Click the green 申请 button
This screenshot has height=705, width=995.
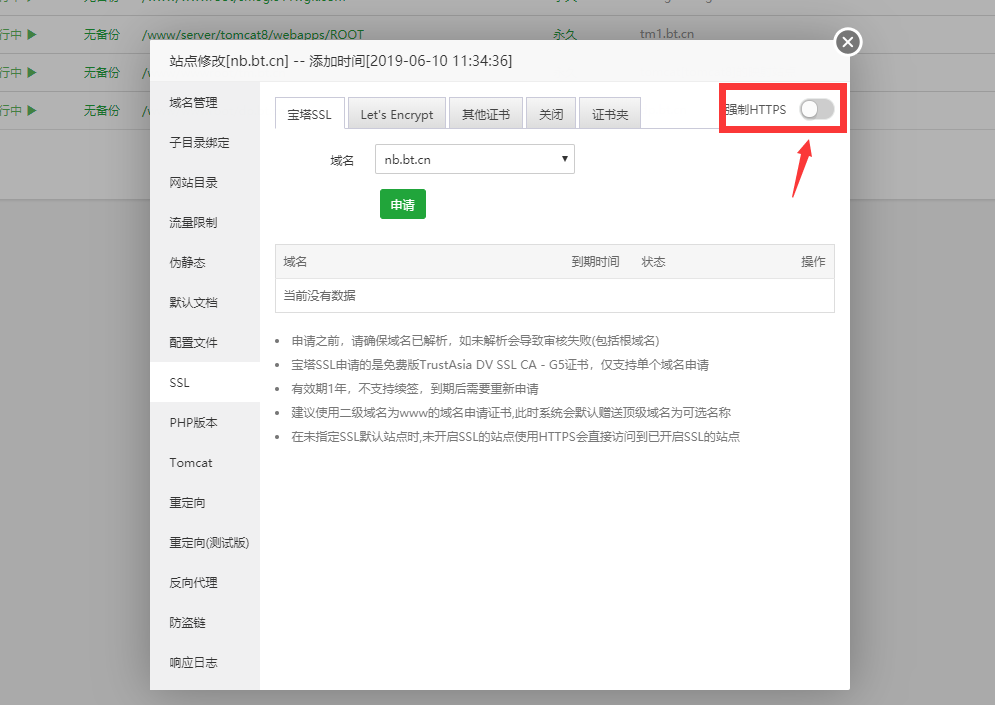402,204
